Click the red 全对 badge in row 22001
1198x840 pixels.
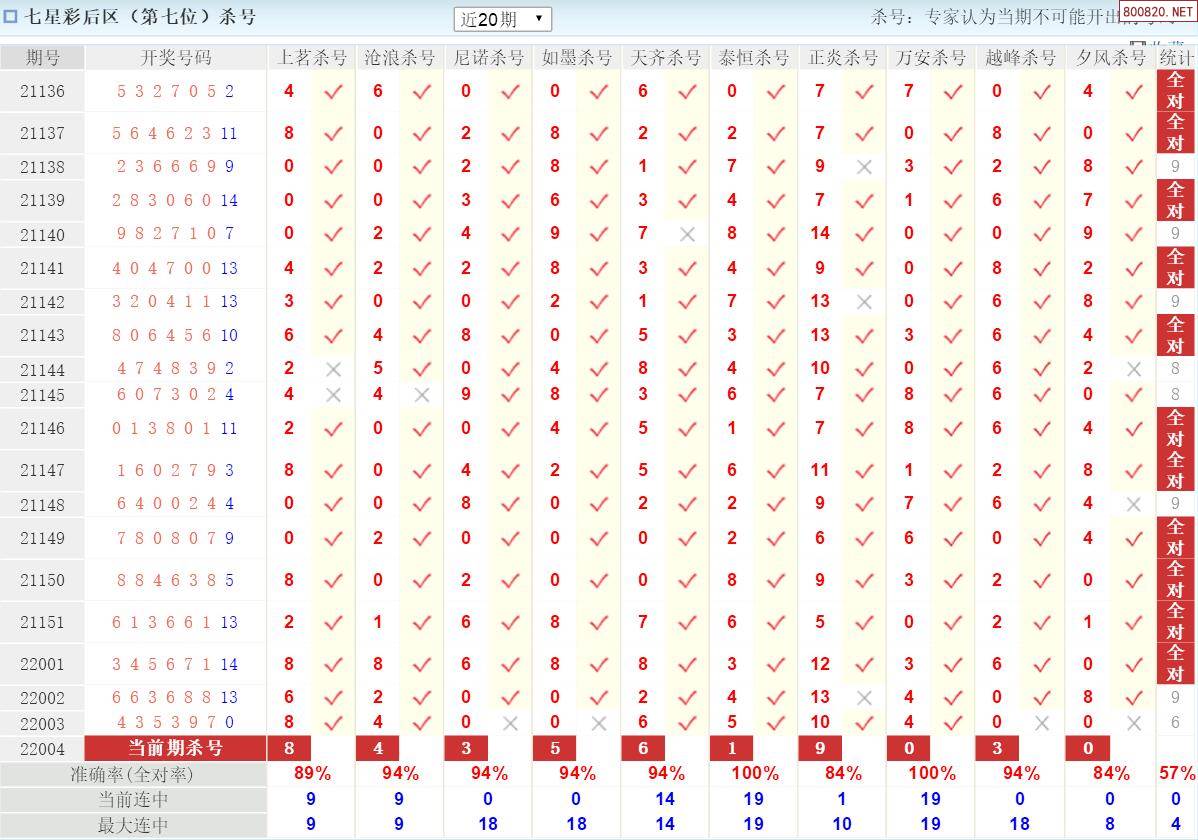click(x=1175, y=663)
